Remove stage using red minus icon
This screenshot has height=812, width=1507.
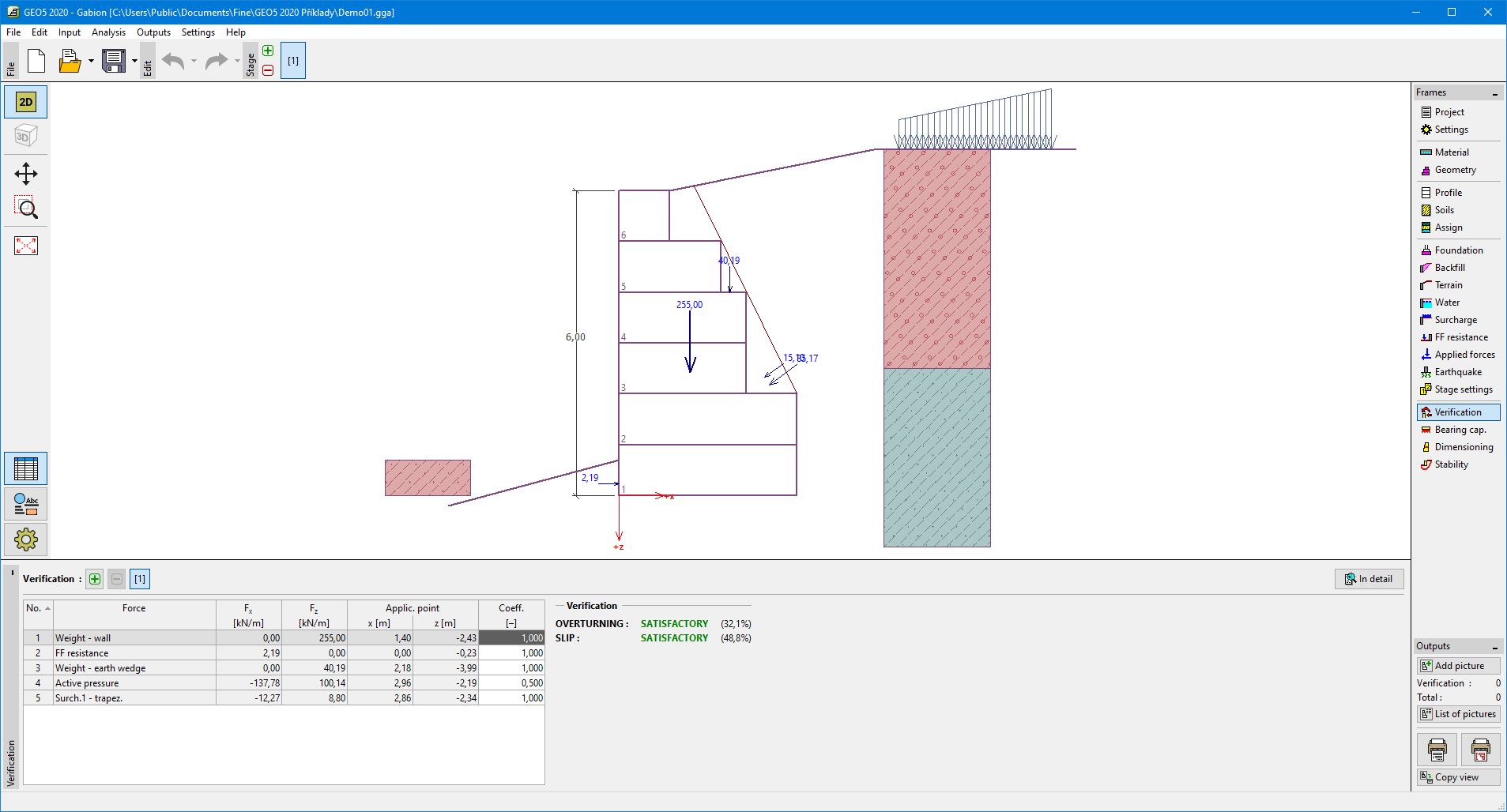click(x=268, y=70)
